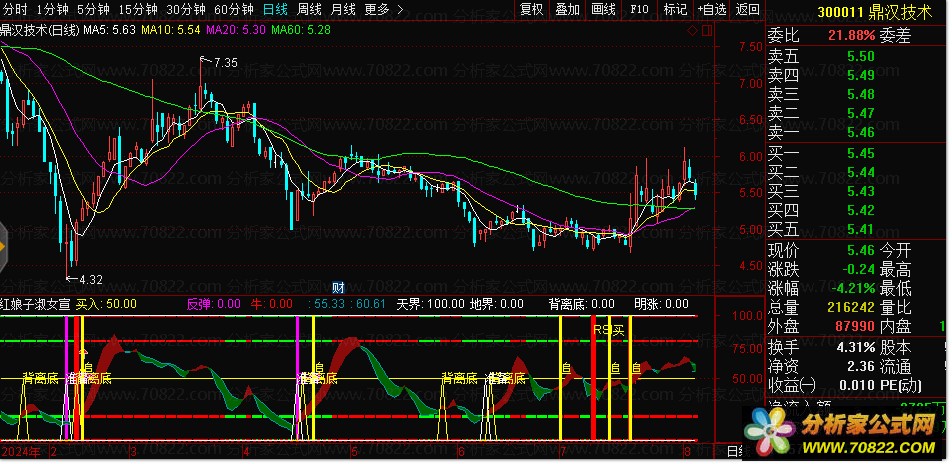Click the 卖二 5.47 order row
952x464 pixels.
[x=856, y=113]
